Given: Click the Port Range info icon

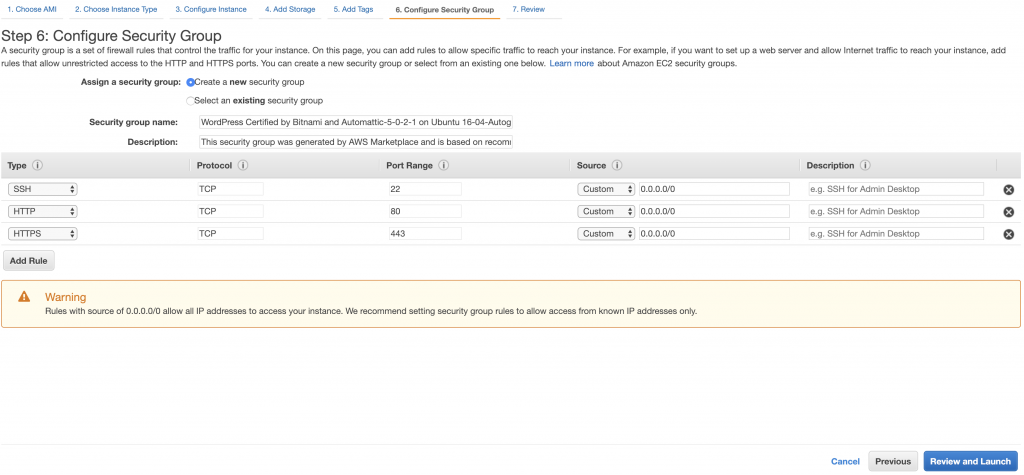Looking at the screenshot, I should click(443, 165).
